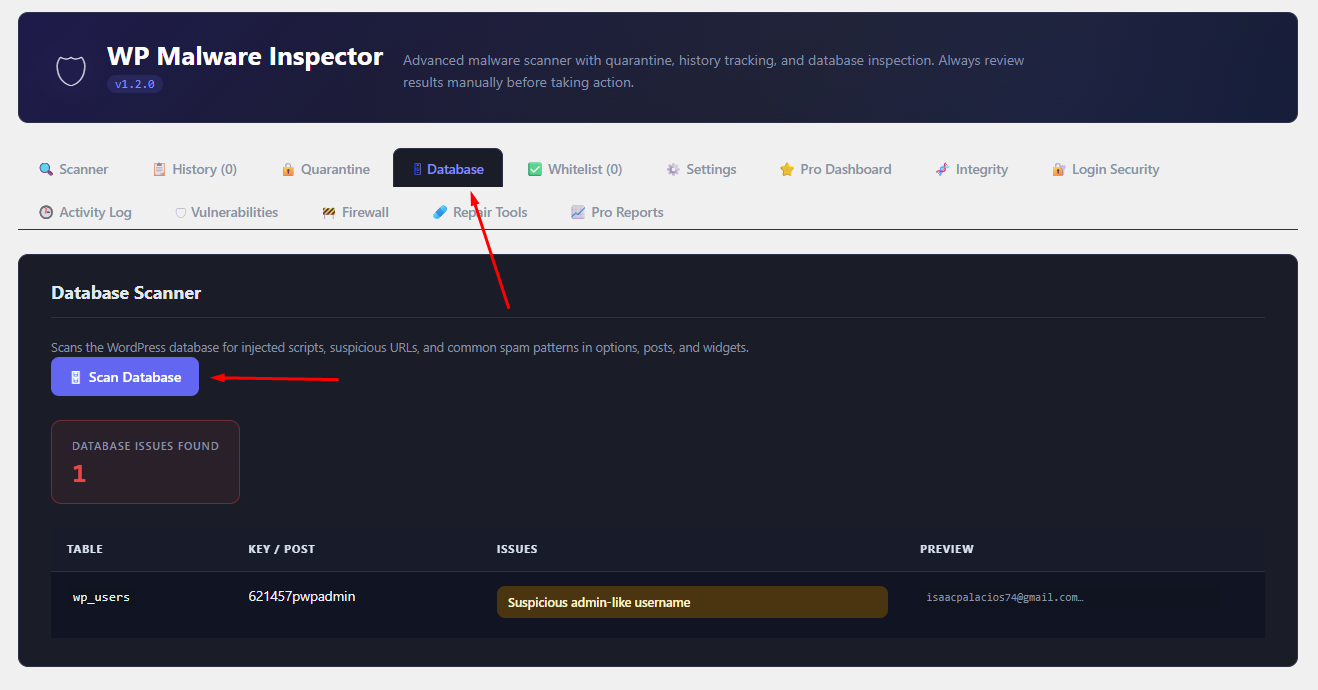Click the star icon on Pro Dashboard tab

coord(787,169)
